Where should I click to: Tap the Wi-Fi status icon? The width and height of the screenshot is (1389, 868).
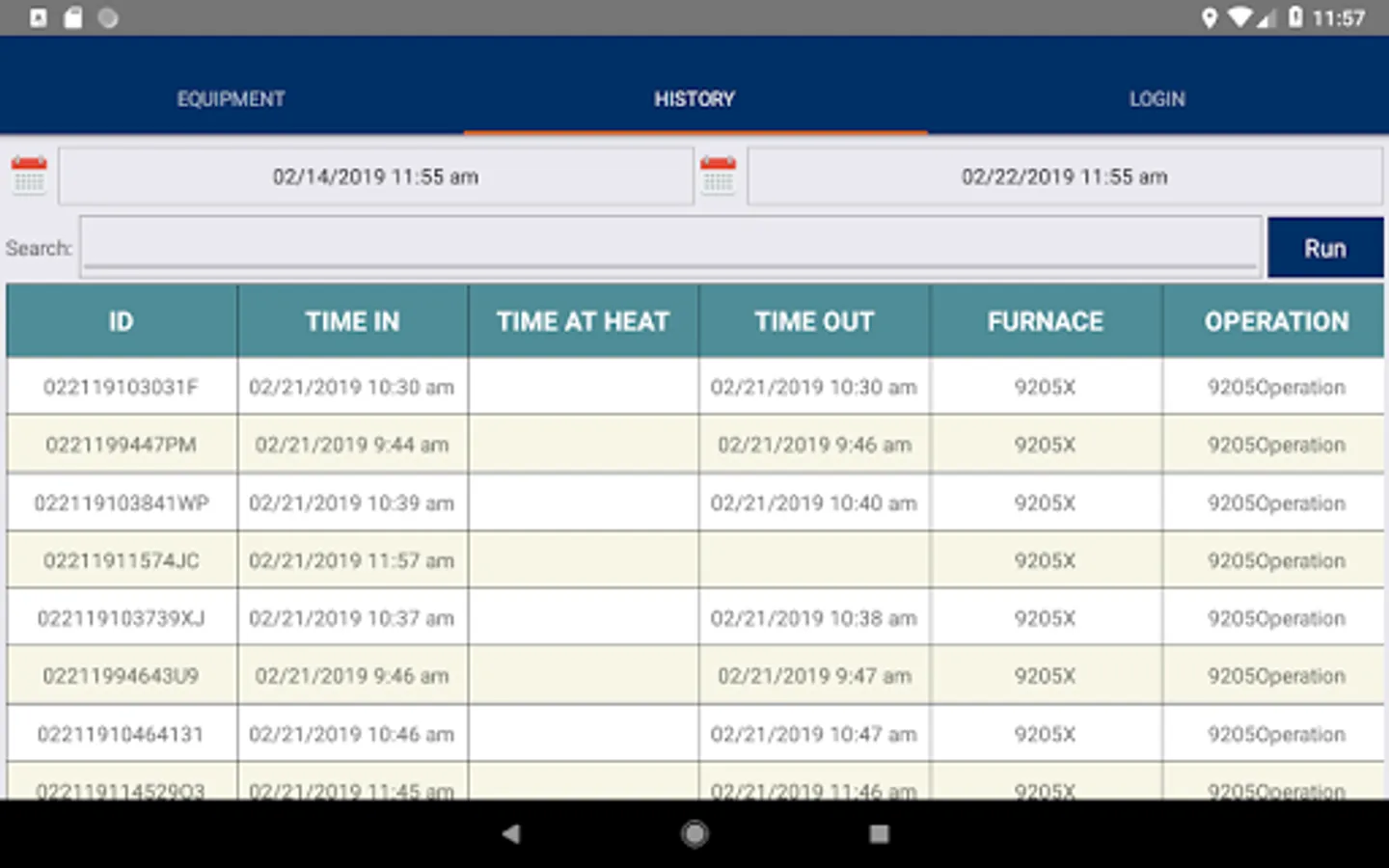[1239, 18]
